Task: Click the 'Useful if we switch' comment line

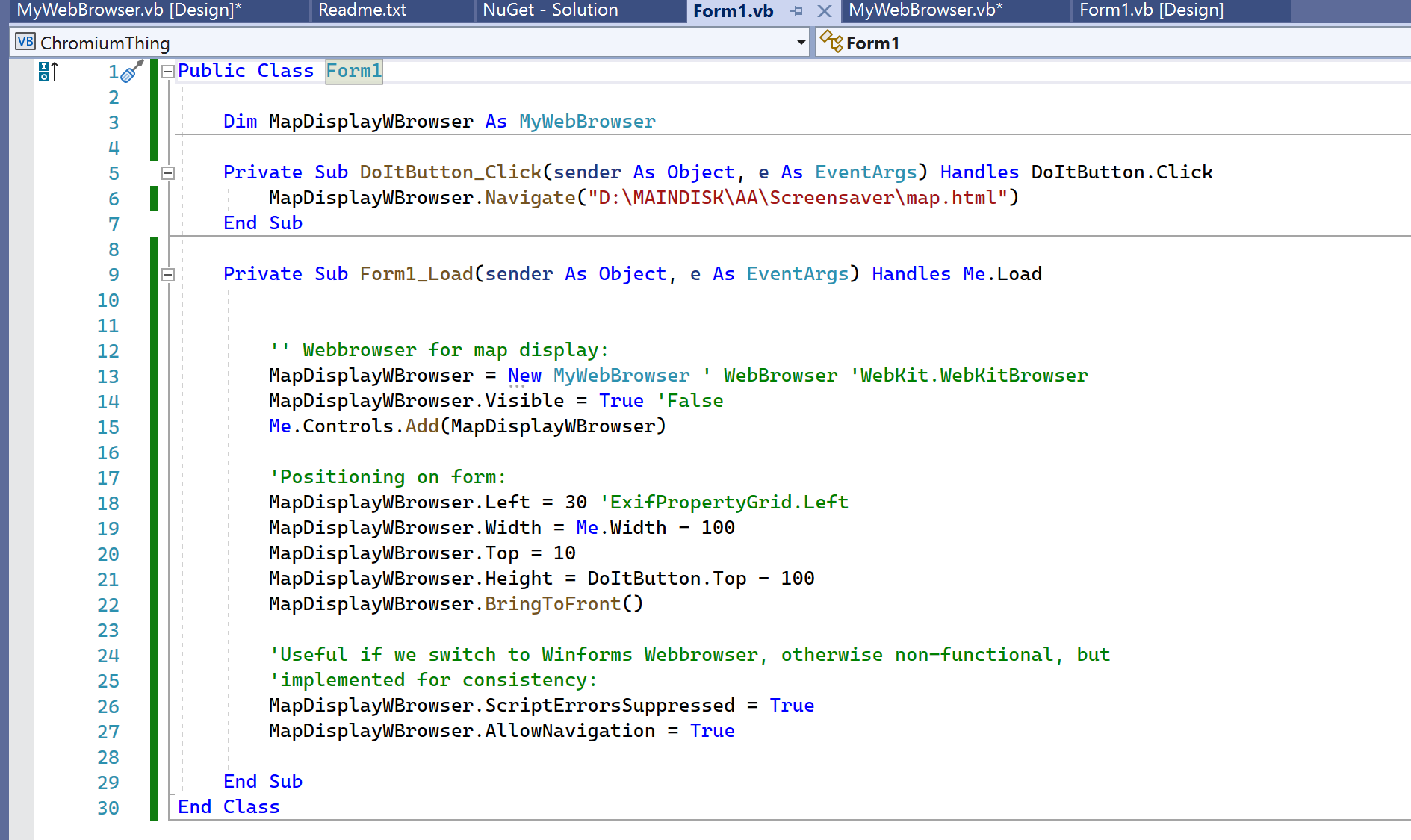Action: pyautogui.click(x=689, y=655)
